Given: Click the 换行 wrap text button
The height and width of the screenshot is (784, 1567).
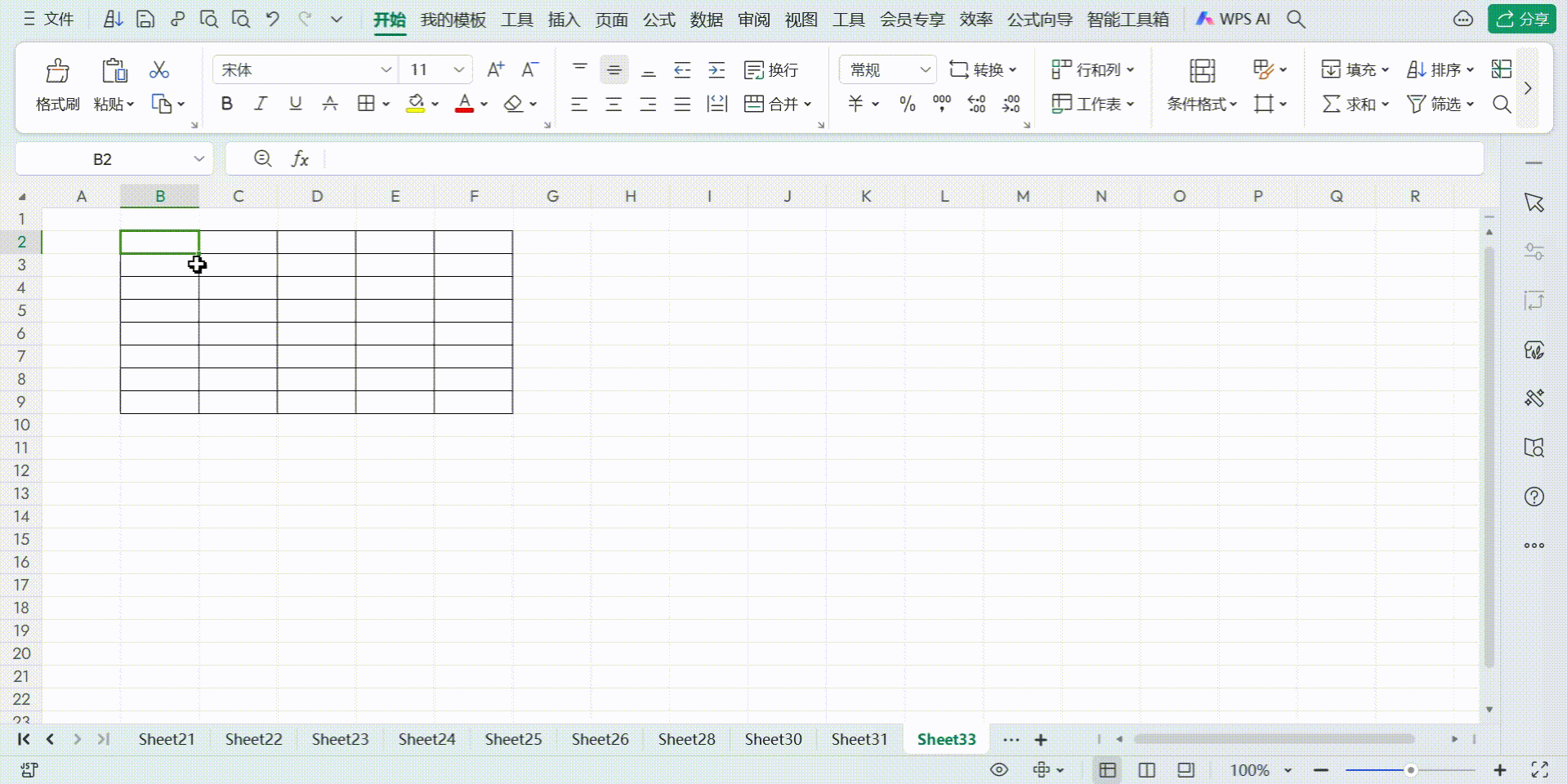Looking at the screenshot, I should [x=771, y=70].
